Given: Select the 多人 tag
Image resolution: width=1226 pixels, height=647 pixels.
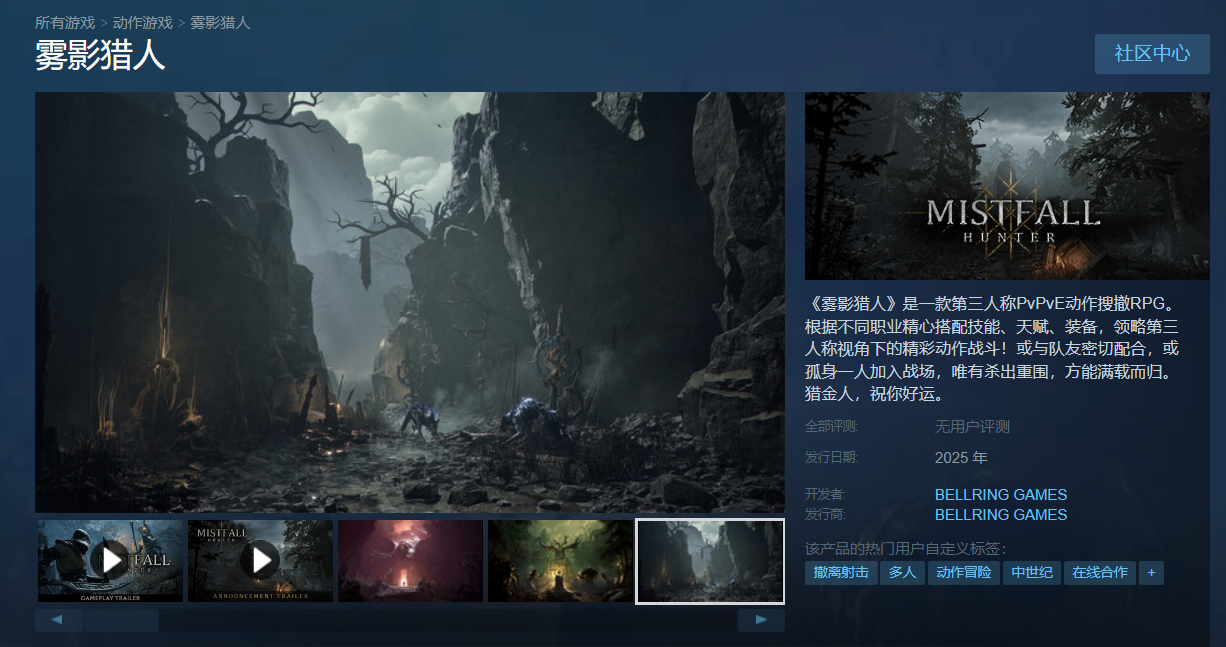Looking at the screenshot, I should (x=902, y=573).
